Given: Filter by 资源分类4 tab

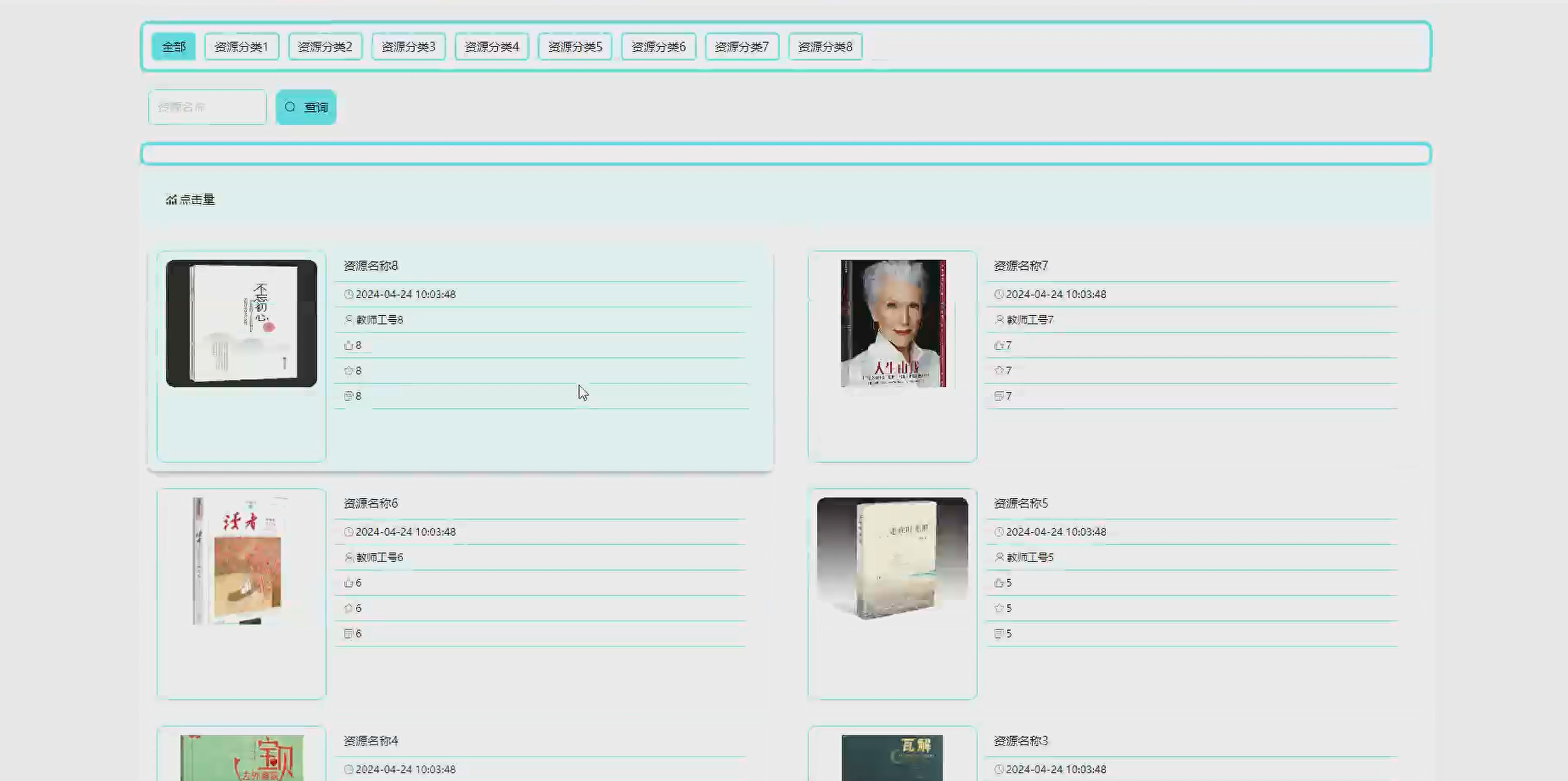Looking at the screenshot, I should 492,47.
